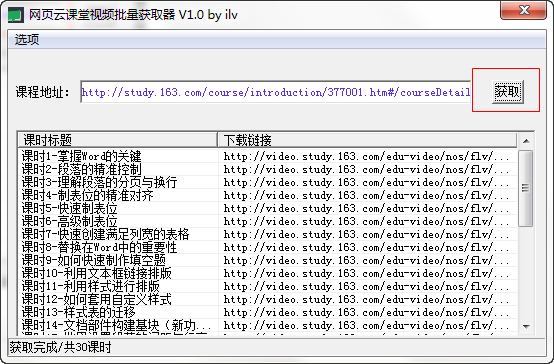
Task: Click the status bar text 获取完成/共30课时
Action: [x=60, y=347]
